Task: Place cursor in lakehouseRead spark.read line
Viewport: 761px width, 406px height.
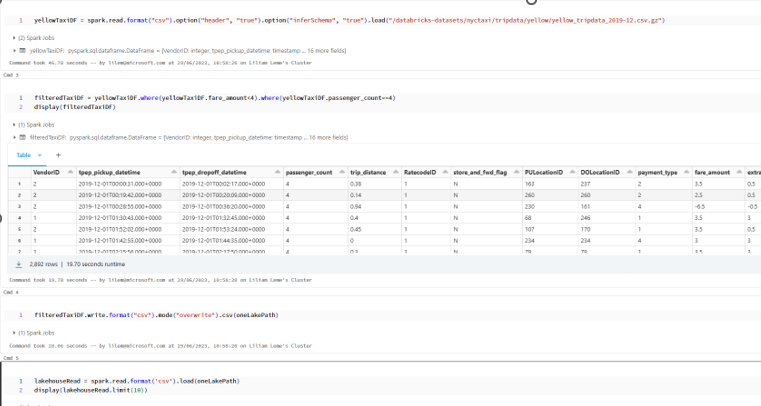Action: point(137,381)
